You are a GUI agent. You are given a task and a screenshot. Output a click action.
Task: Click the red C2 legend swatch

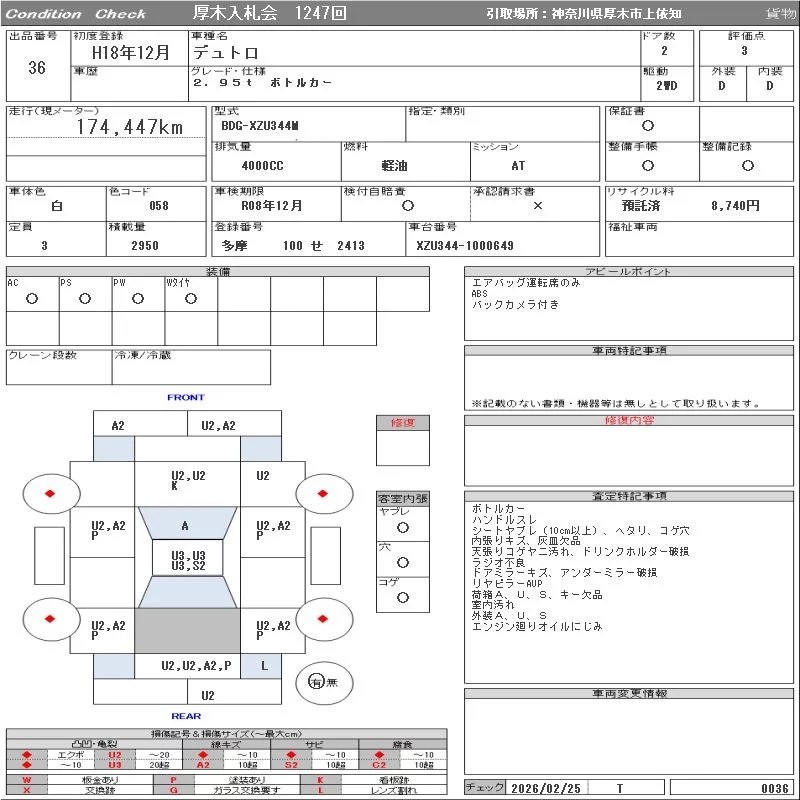tap(379, 765)
